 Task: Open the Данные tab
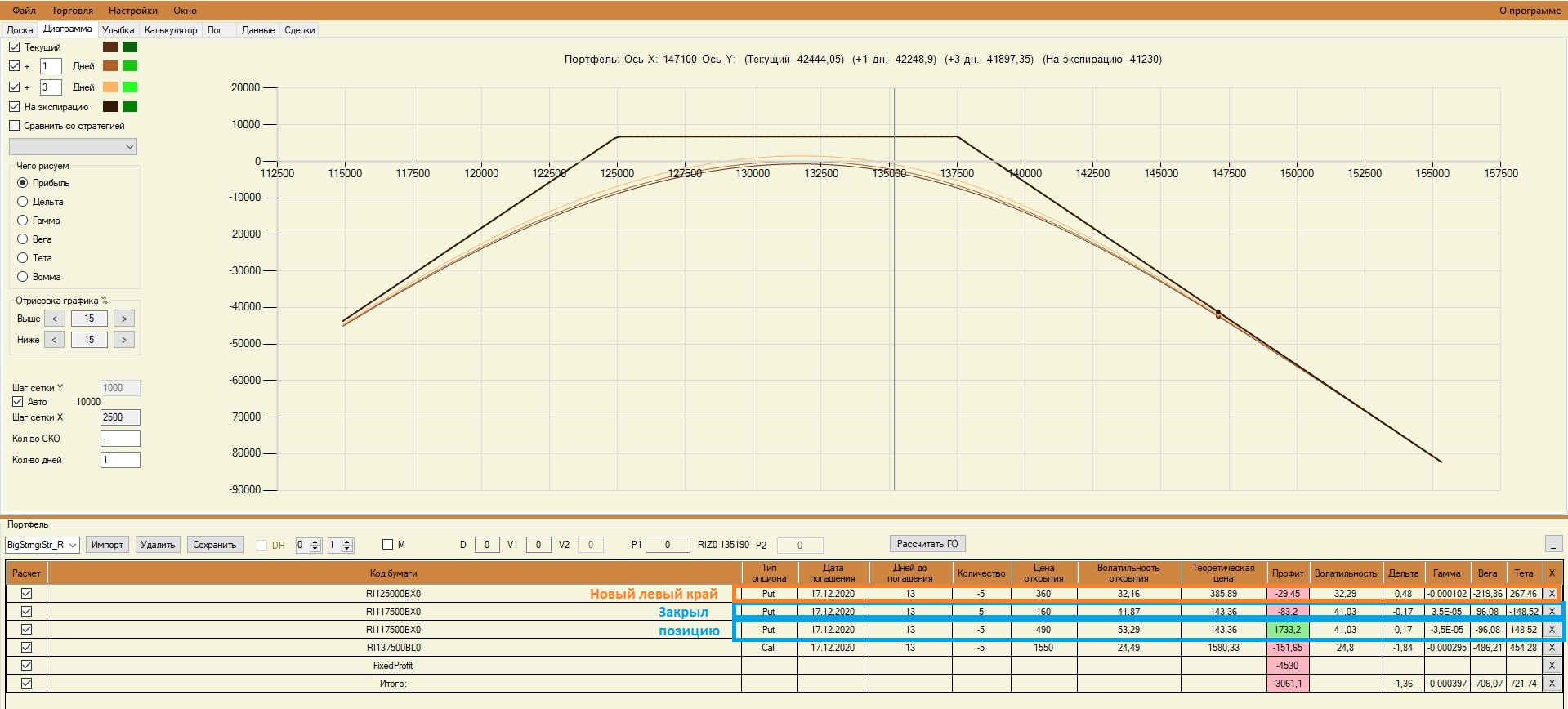[x=258, y=30]
